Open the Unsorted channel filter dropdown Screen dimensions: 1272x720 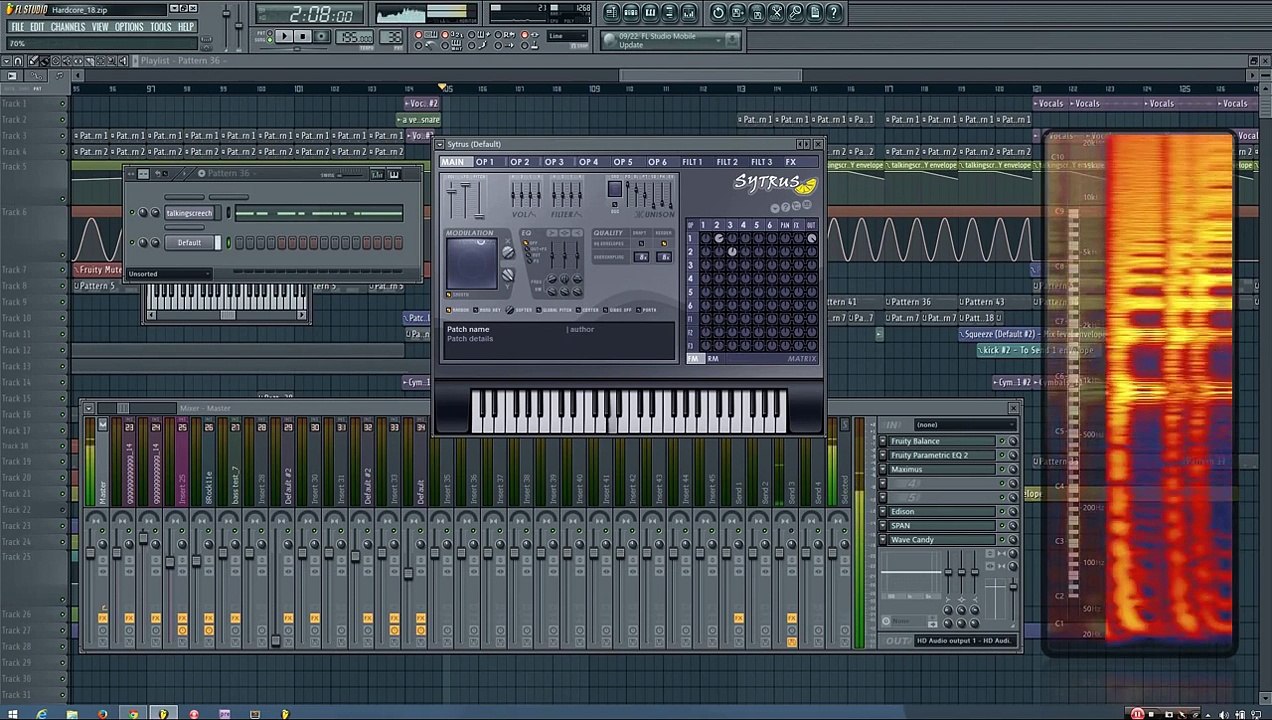(170, 274)
